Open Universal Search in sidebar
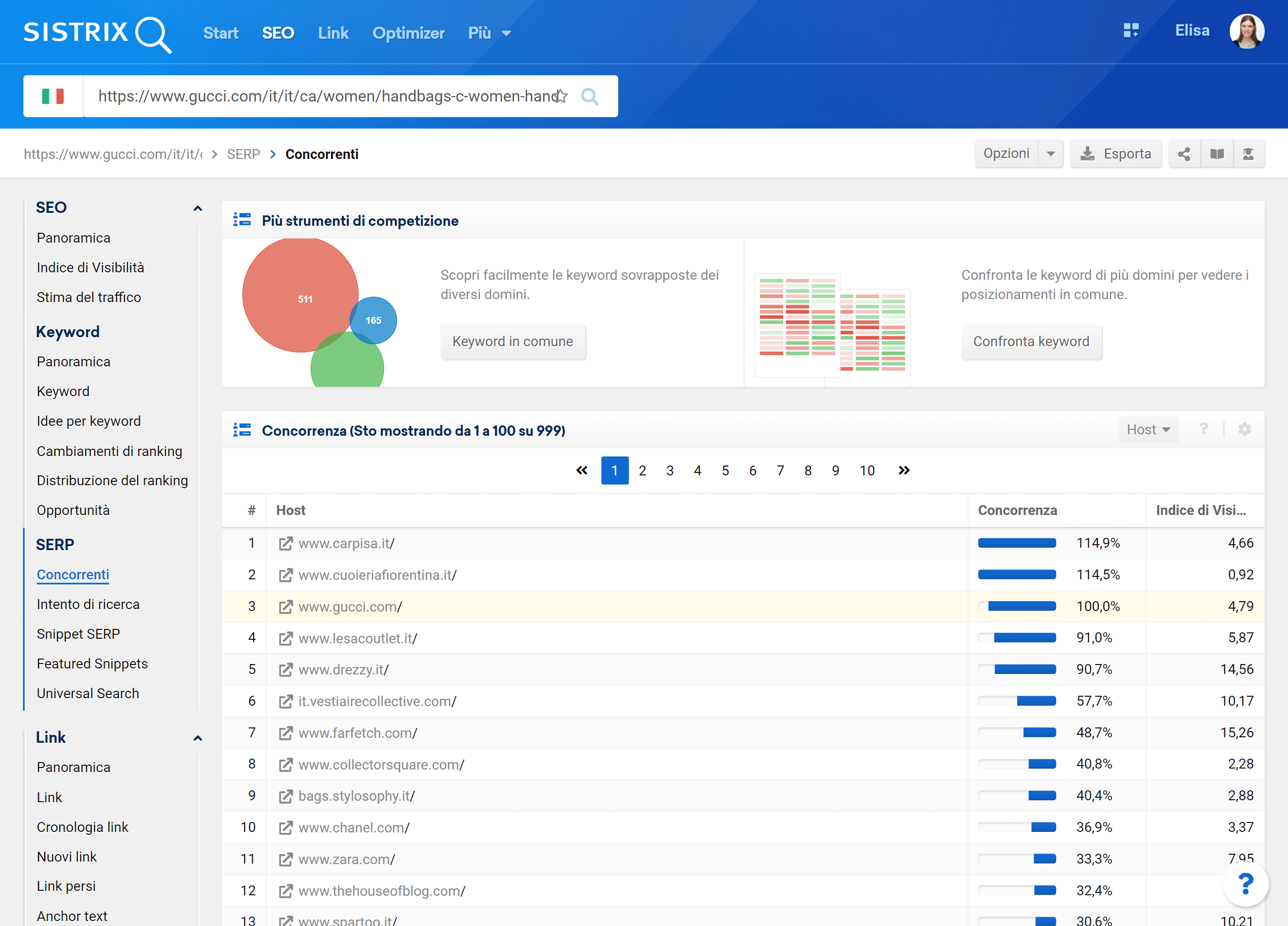 (88, 693)
